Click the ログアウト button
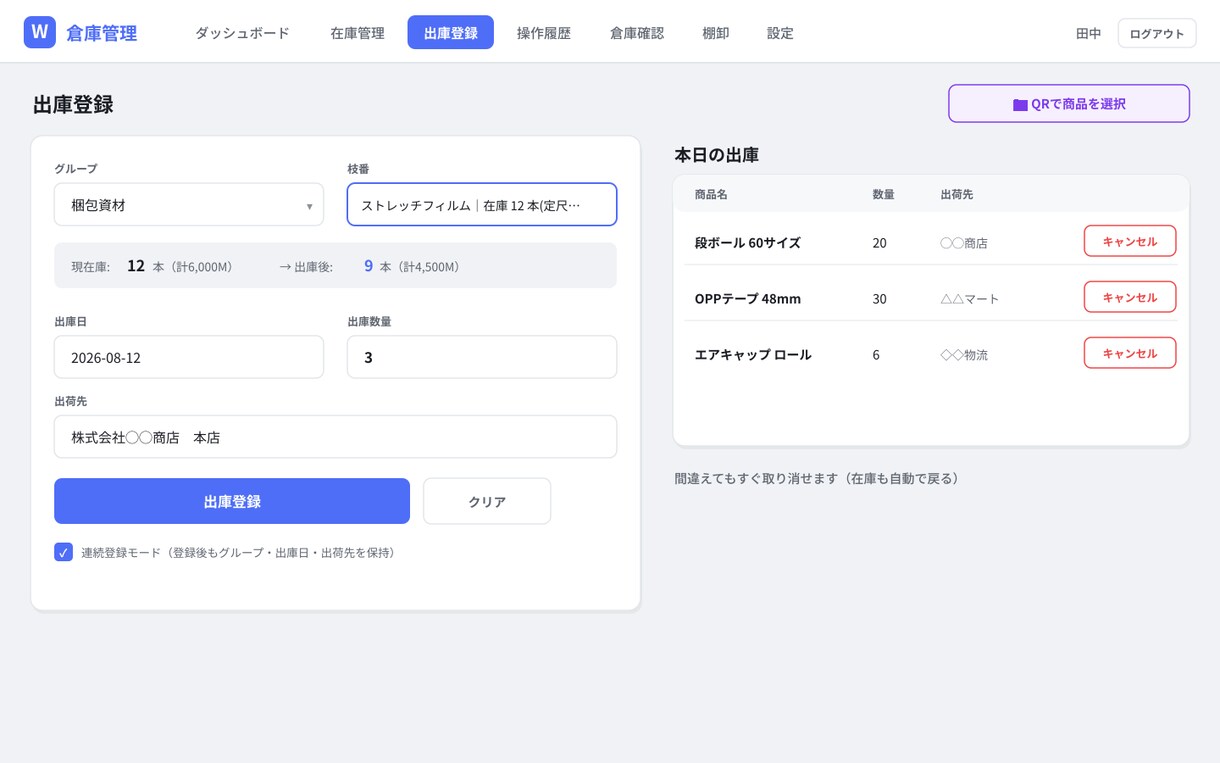Image resolution: width=1220 pixels, height=763 pixels. pyautogui.click(x=1157, y=33)
